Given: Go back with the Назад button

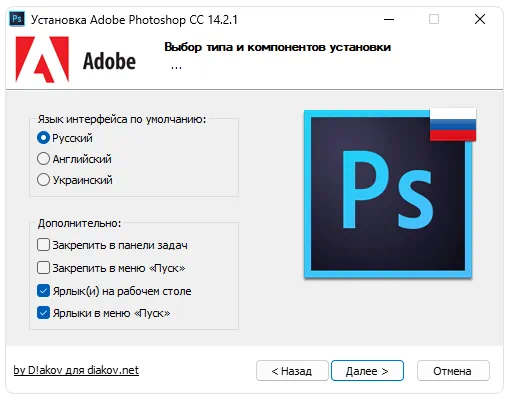Looking at the screenshot, I should coord(292,371).
